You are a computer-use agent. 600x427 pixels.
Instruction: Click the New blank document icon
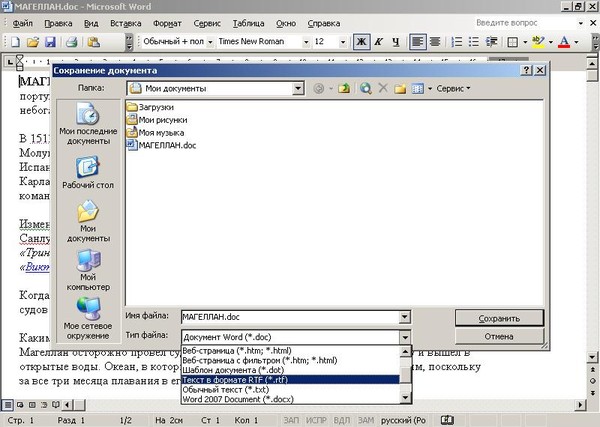tap(16, 42)
